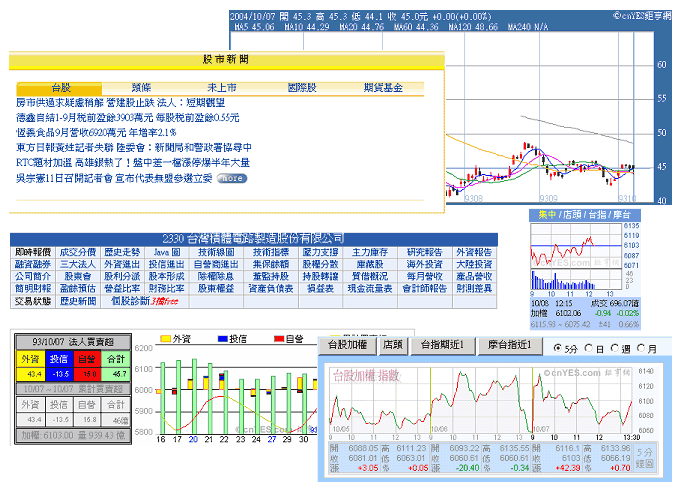Click the 'more' news button
The width and height of the screenshot is (680, 500).
coord(232,178)
